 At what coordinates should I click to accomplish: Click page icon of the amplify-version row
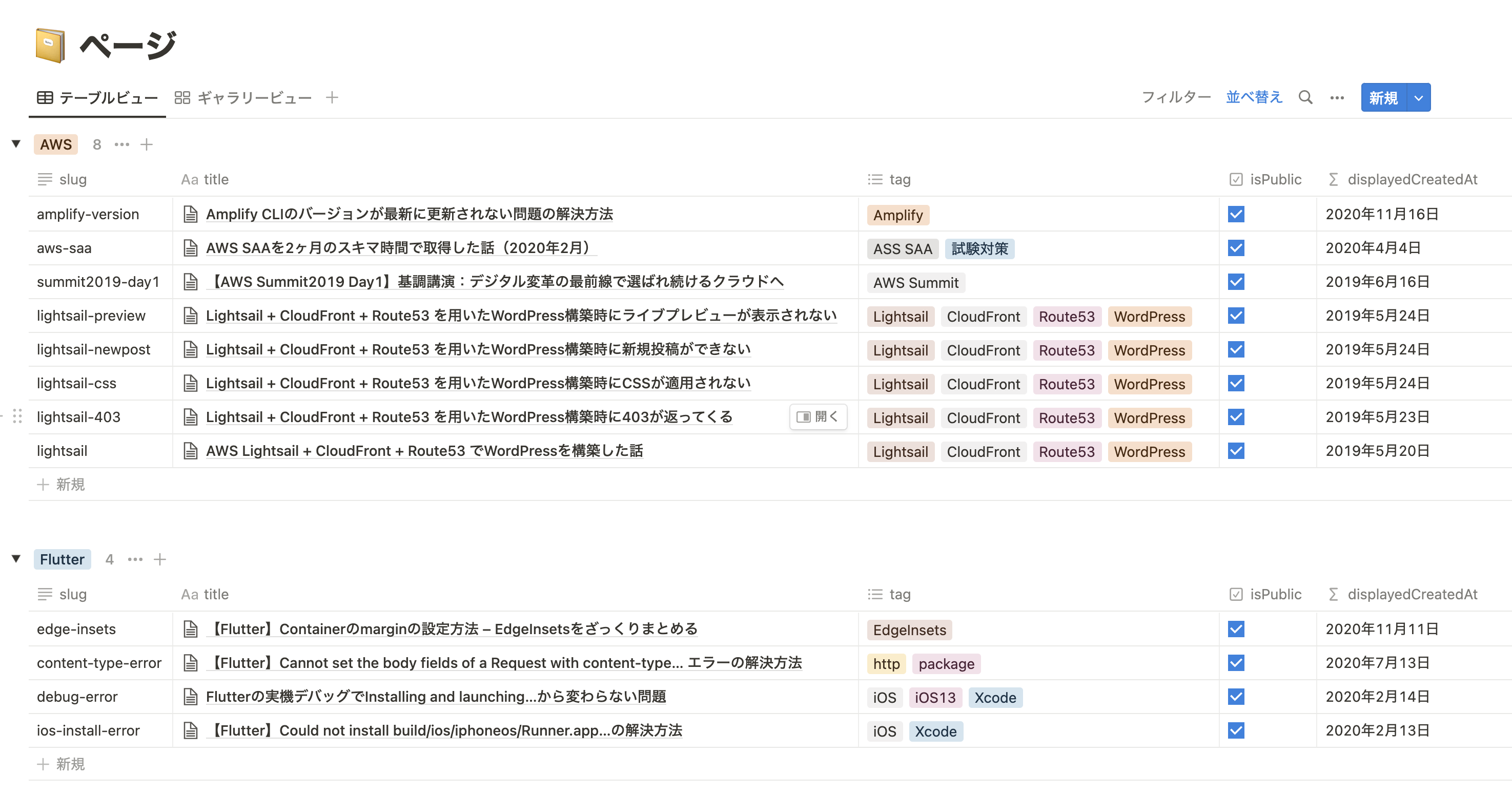pos(190,214)
